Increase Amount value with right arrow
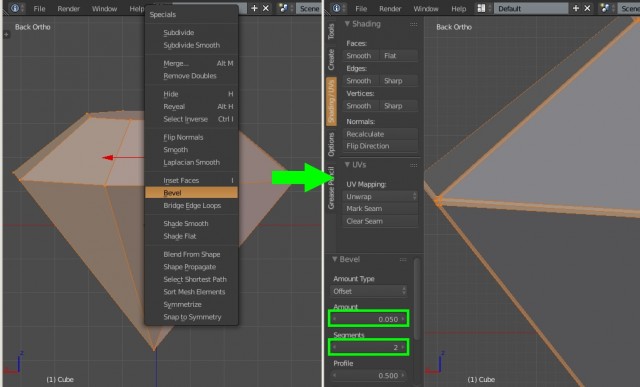The height and width of the screenshot is (387, 640). coord(403,319)
